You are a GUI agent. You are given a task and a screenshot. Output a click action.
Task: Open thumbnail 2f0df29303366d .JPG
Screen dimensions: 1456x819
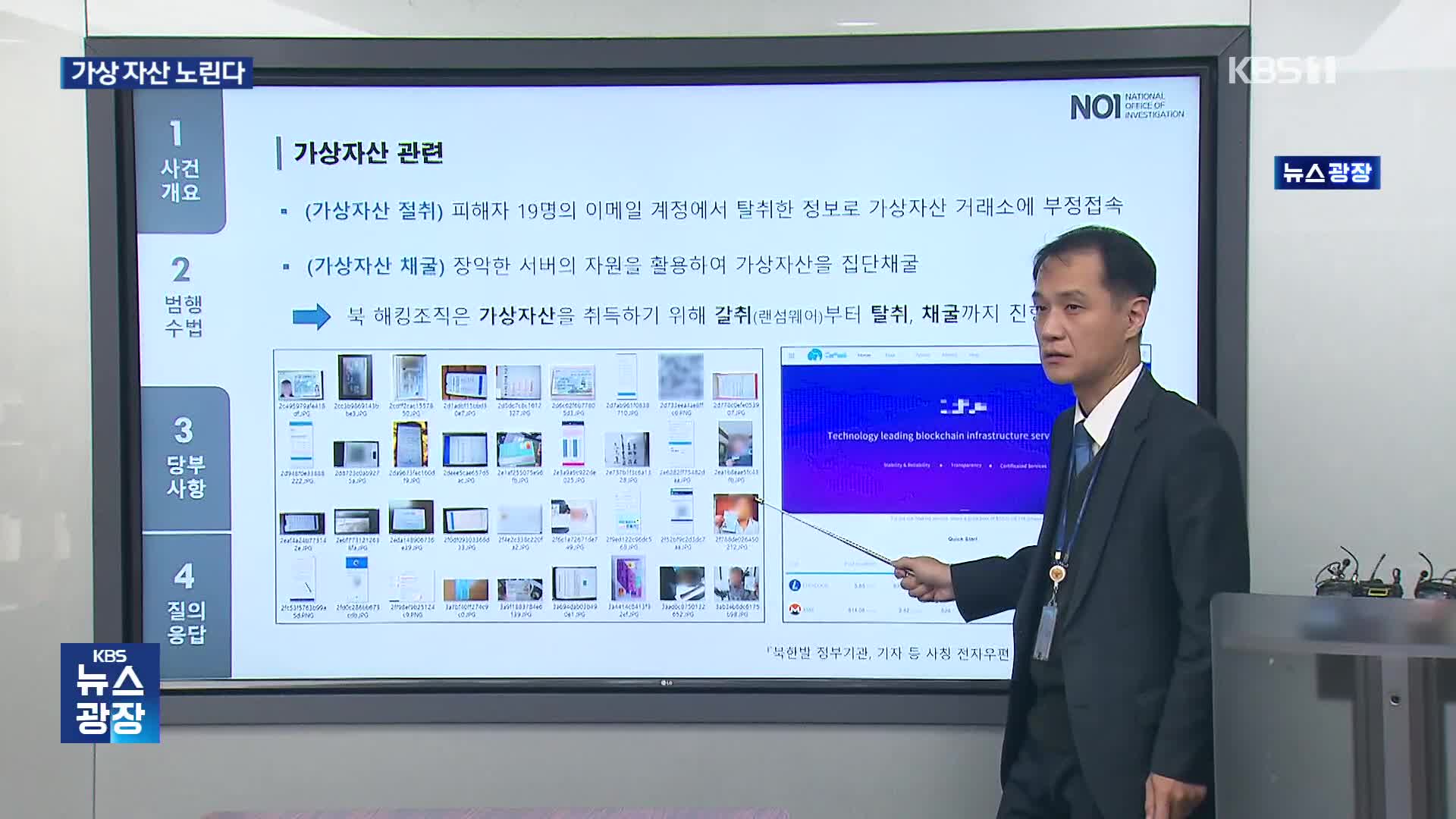[x=465, y=521]
